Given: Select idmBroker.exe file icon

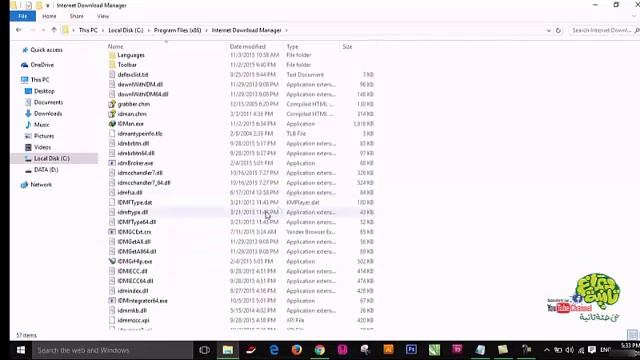Looking at the screenshot, I should 112,163.
